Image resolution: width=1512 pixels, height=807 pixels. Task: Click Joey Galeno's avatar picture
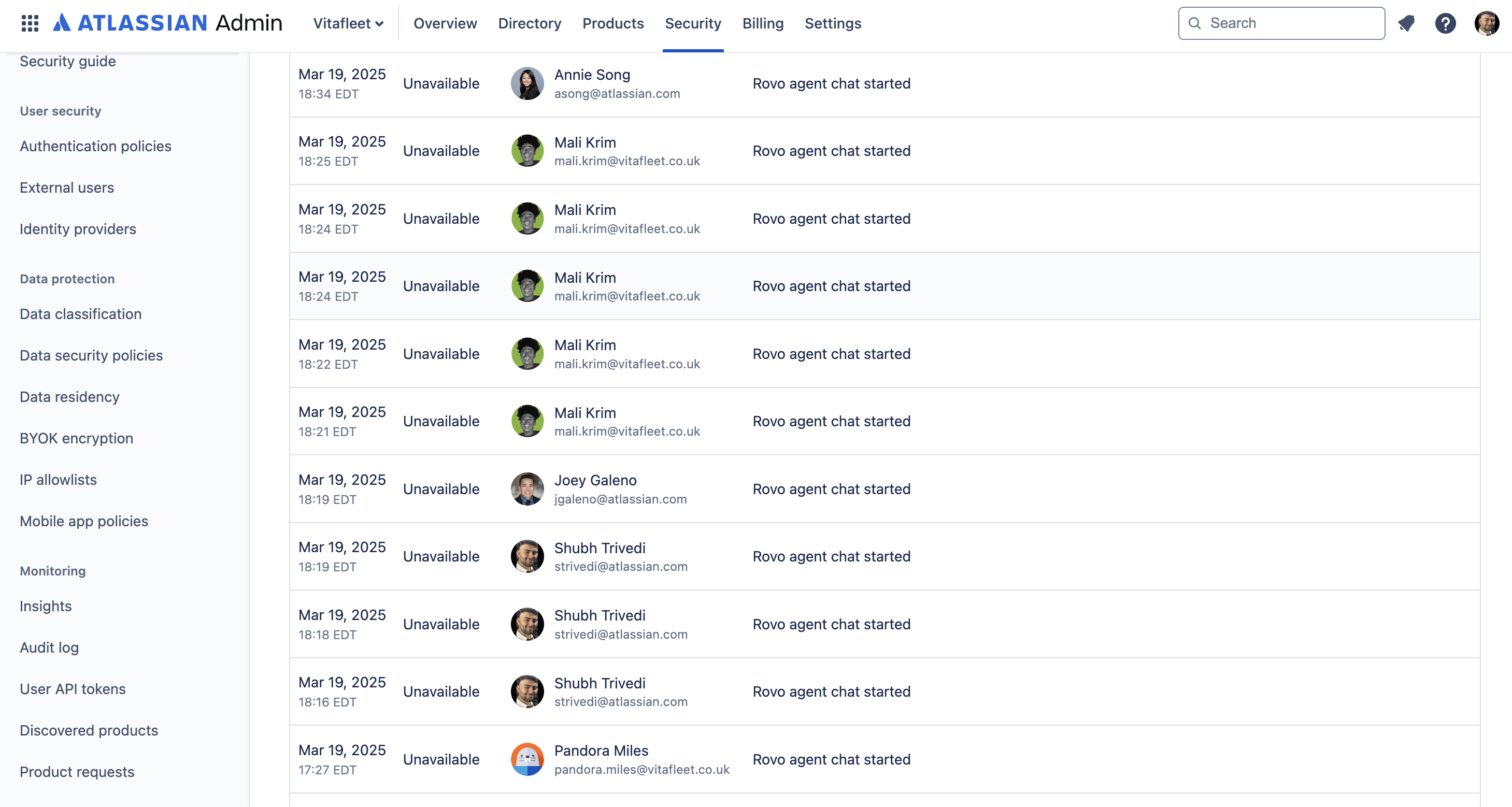pos(526,488)
